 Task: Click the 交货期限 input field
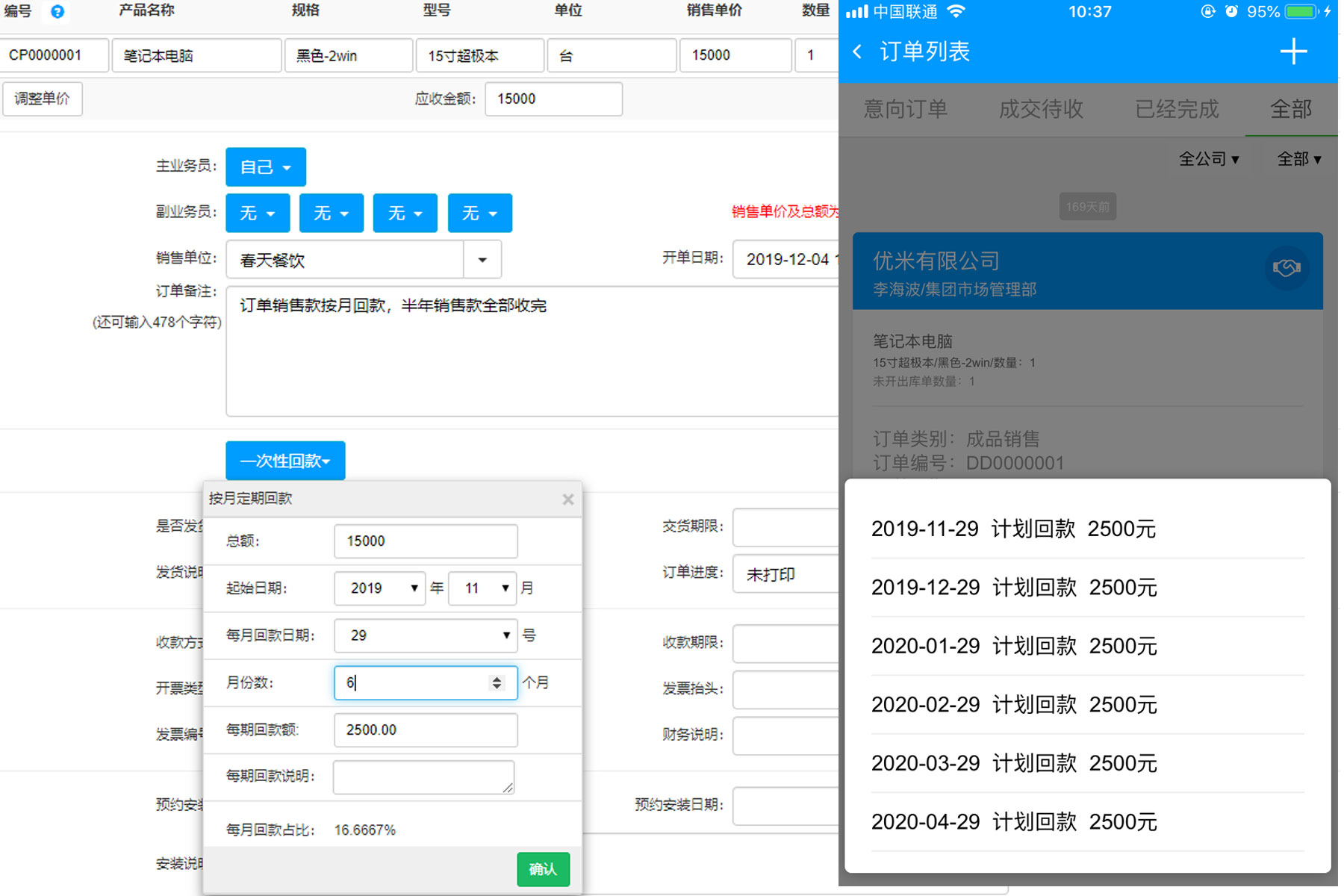pyautogui.click(x=786, y=527)
